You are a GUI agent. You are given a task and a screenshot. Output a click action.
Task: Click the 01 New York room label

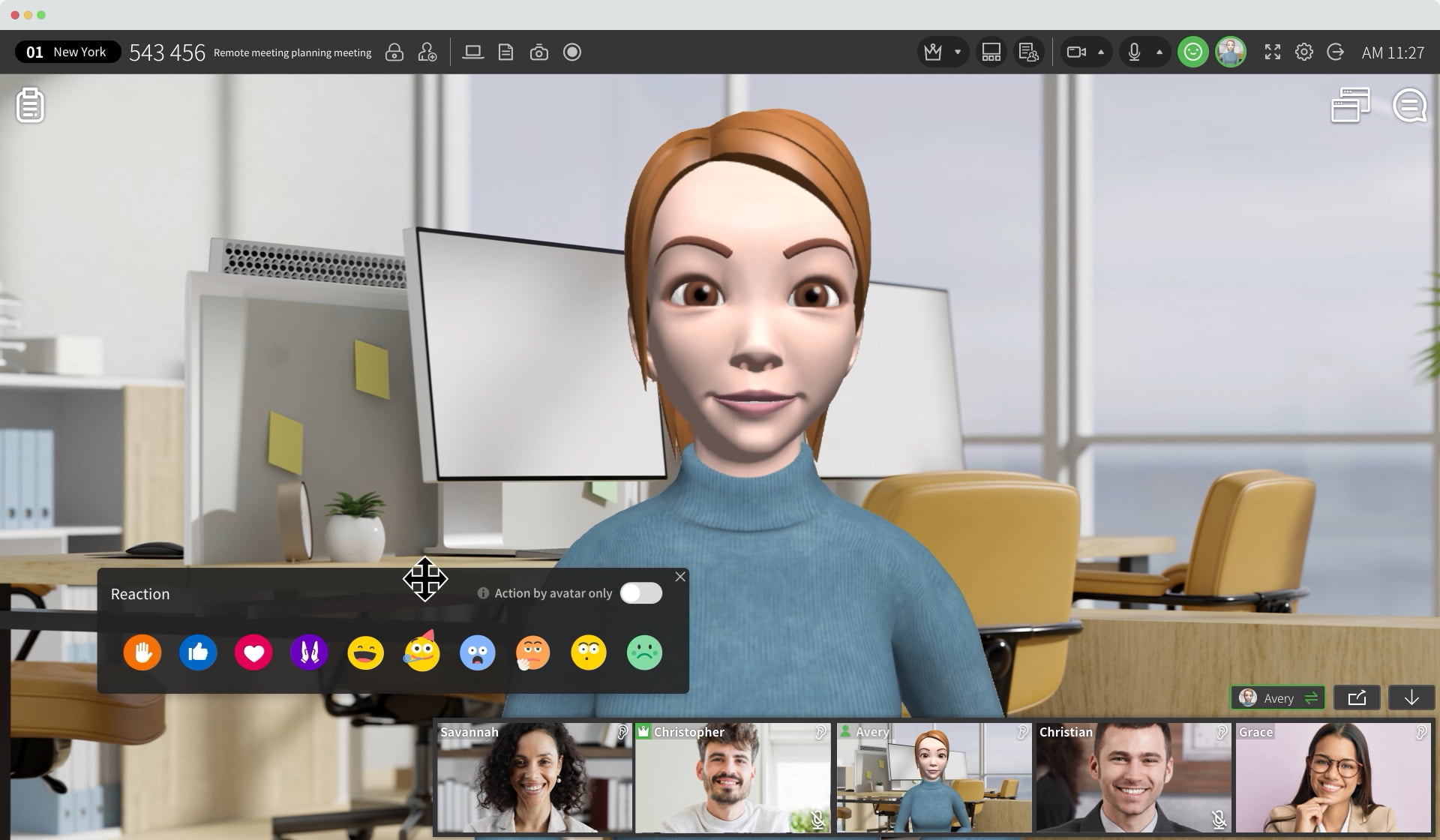[67, 52]
